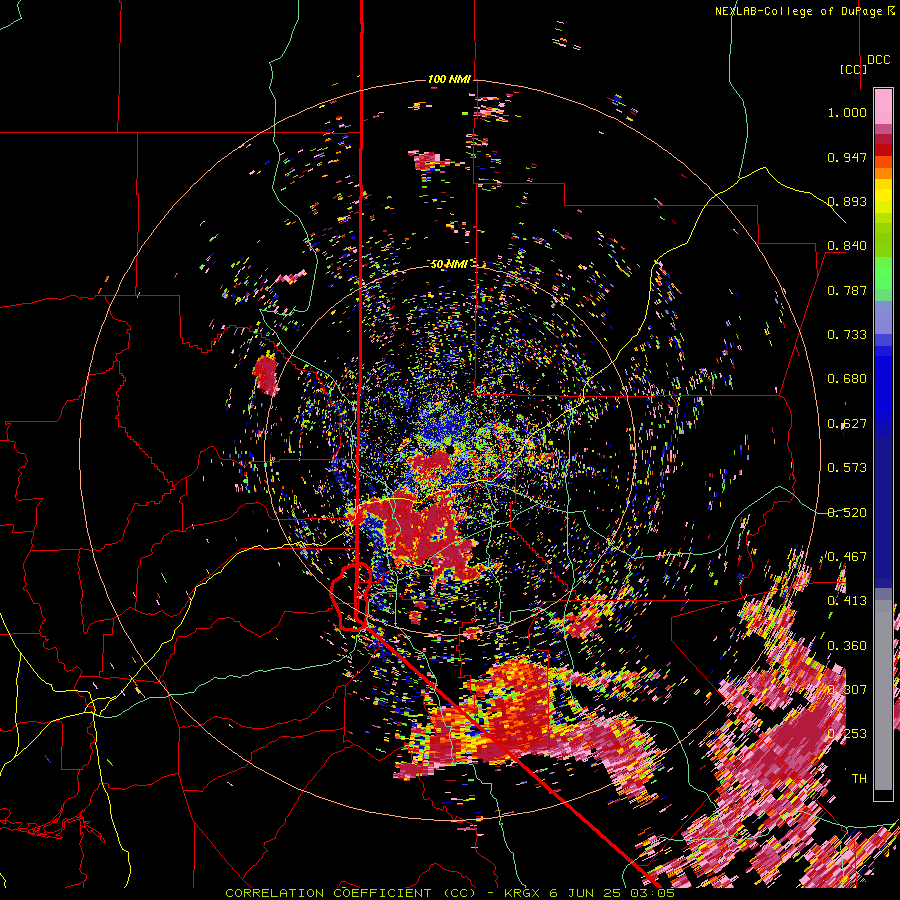Click the TH label on the legend
Image resolution: width=900 pixels, height=900 pixels.
(x=859, y=779)
